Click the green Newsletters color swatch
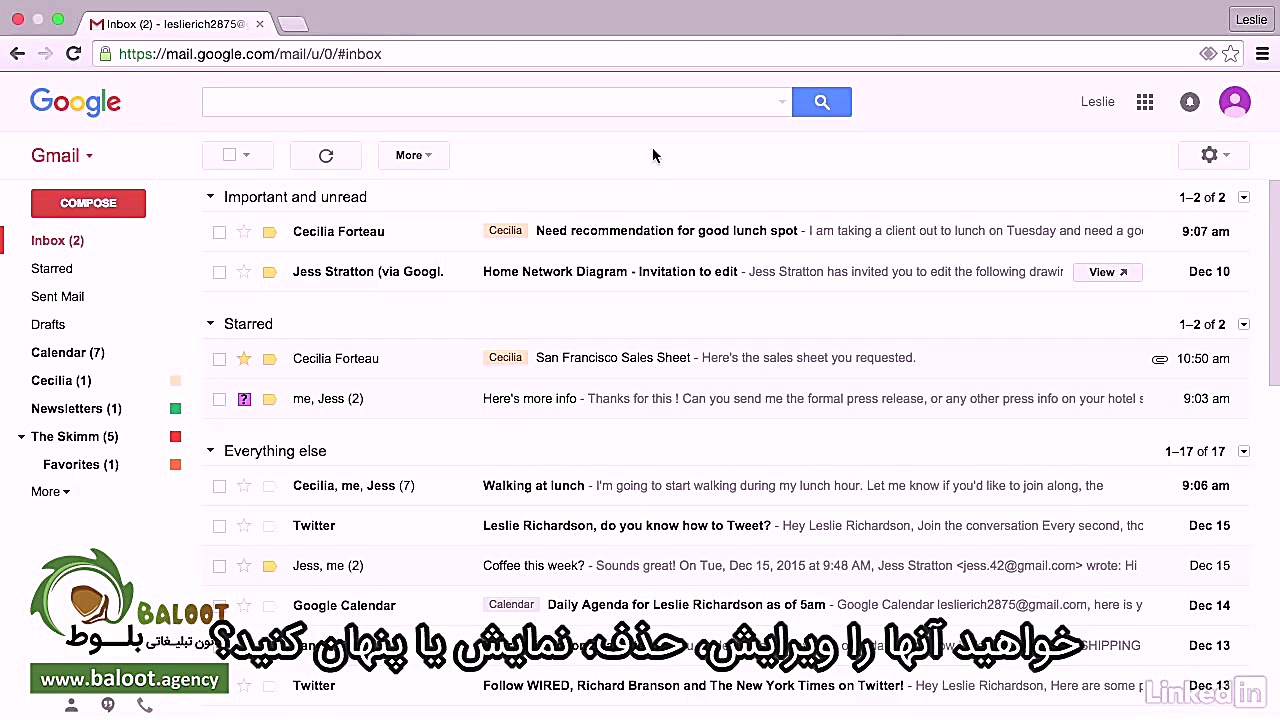Viewport: 1280px width, 720px height. (175, 409)
